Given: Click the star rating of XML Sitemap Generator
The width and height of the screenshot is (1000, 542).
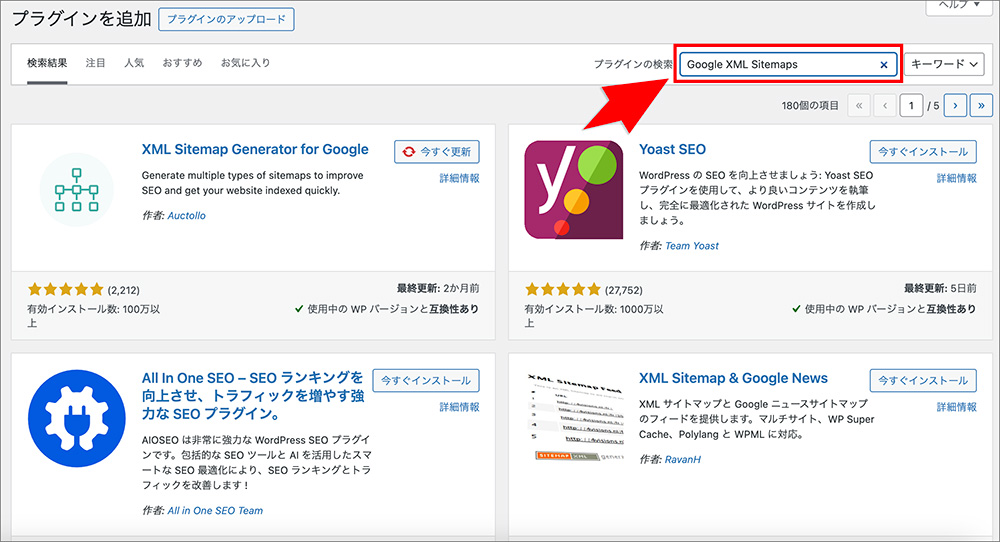Looking at the screenshot, I should pos(65,289).
